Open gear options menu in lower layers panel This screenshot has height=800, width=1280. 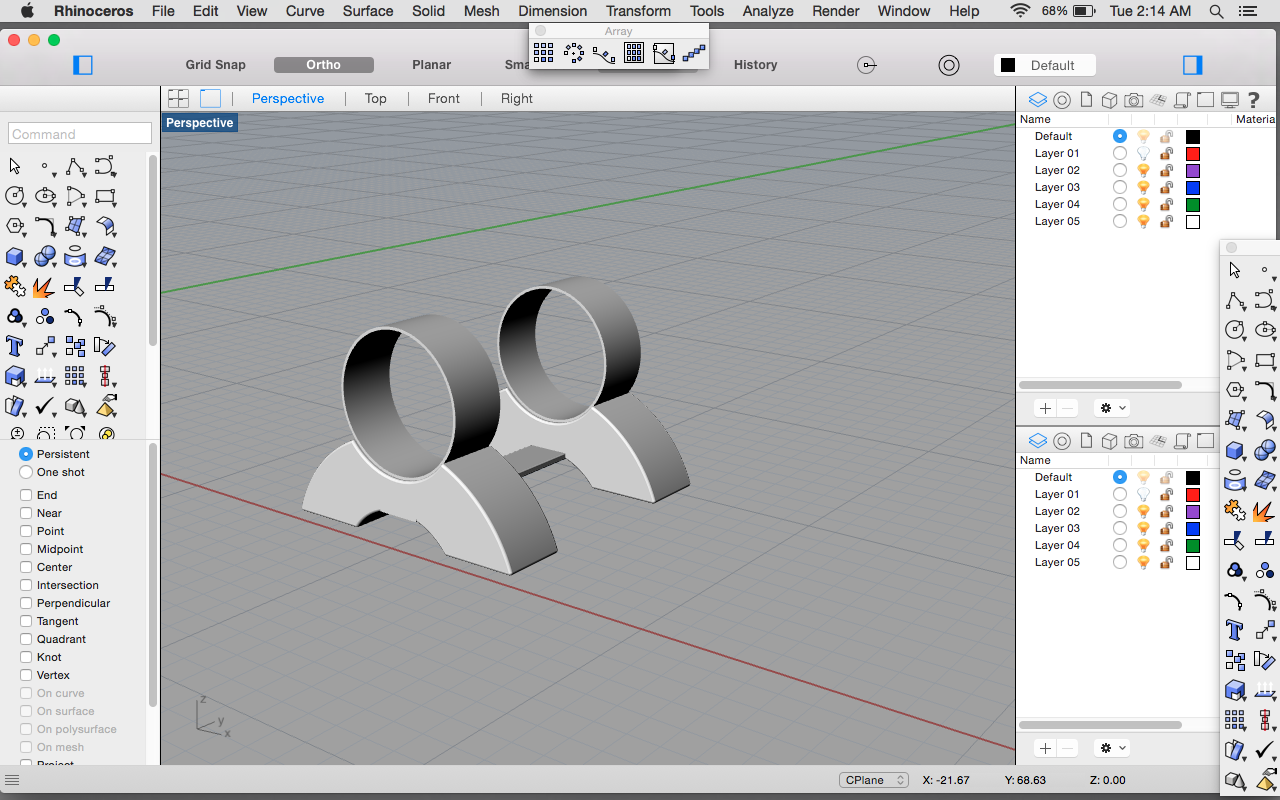coord(1112,748)
